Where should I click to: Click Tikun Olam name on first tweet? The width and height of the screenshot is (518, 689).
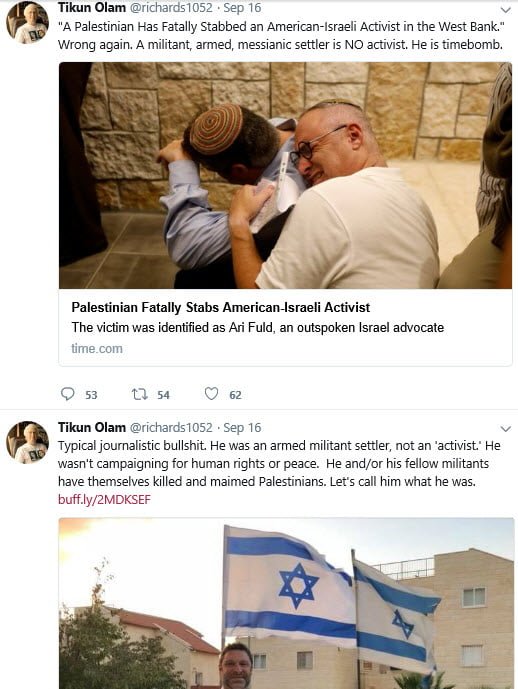pyautogui.click(x=92, y=7)
